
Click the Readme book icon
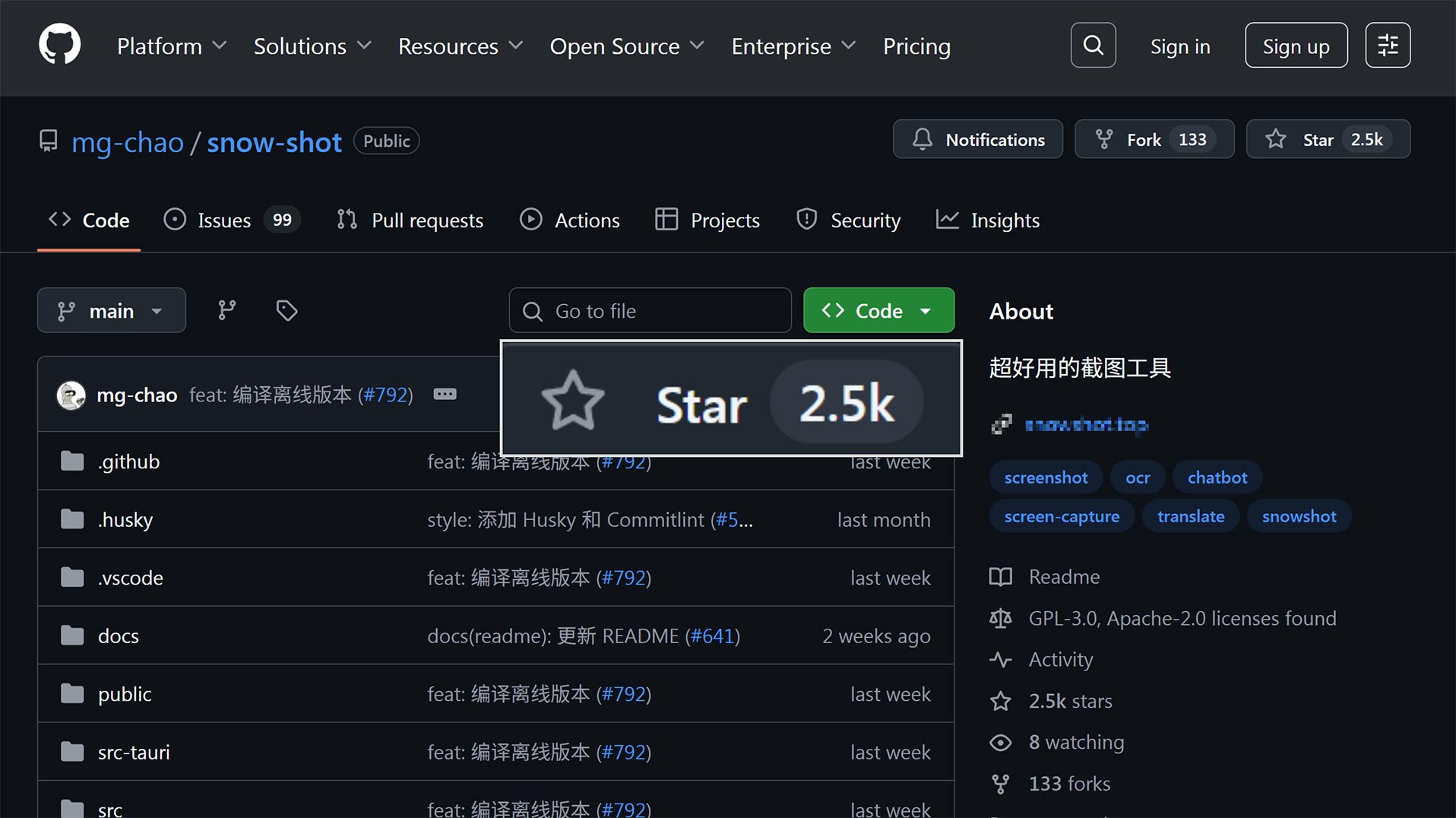(1001, 576)
